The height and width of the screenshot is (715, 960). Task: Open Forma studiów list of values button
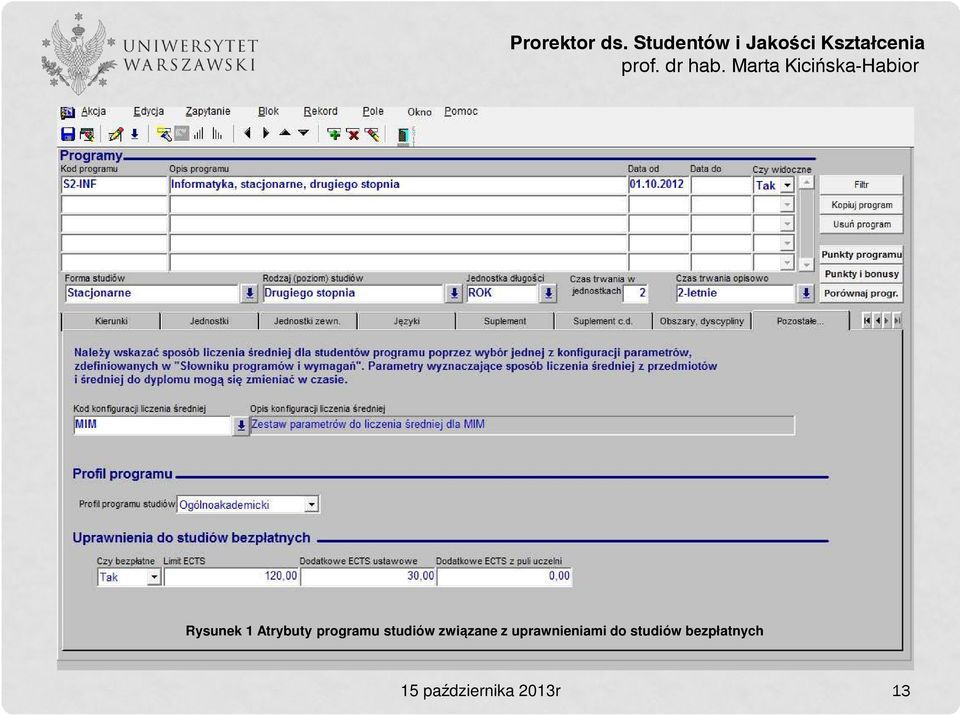249,293
